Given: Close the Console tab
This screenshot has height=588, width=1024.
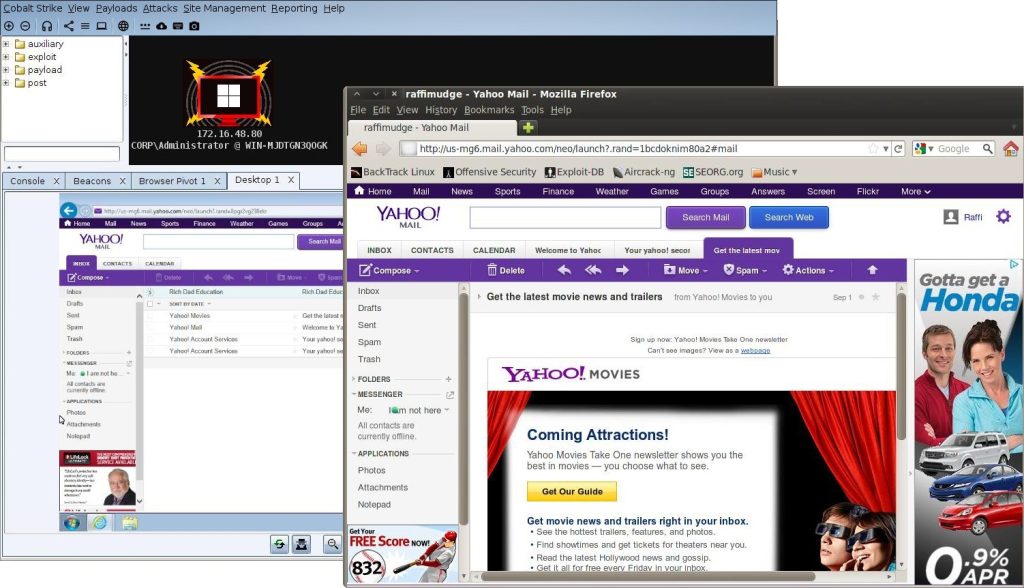Looking at the screenshot, I should click(x=56, y=181).
